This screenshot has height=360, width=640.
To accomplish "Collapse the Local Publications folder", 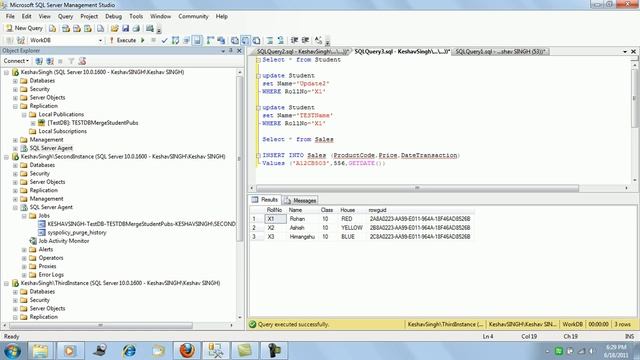I will pos(24,115).
